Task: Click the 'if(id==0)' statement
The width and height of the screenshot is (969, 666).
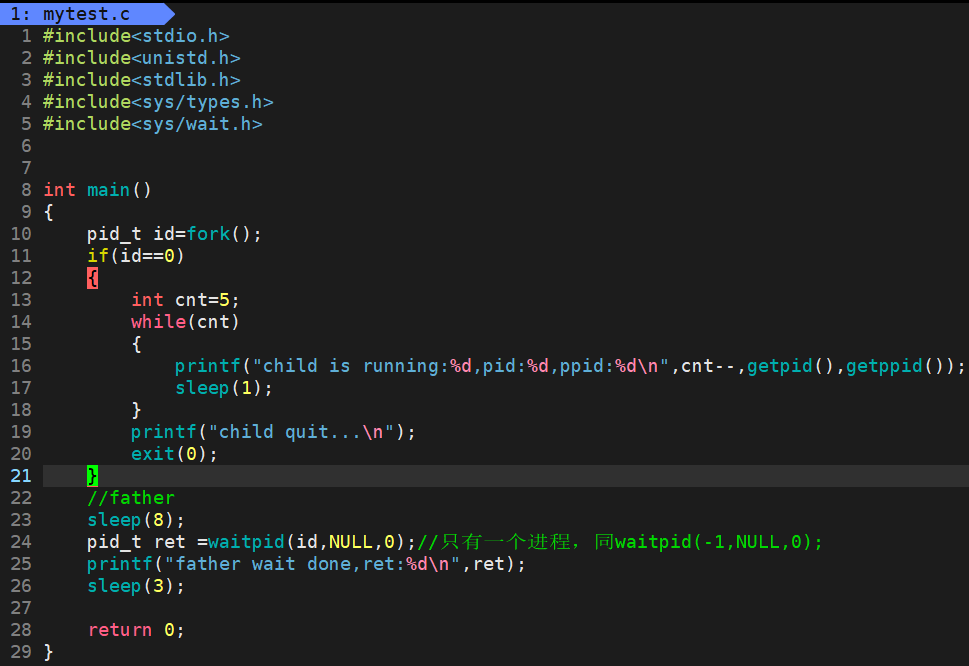Action: [135, 256]
